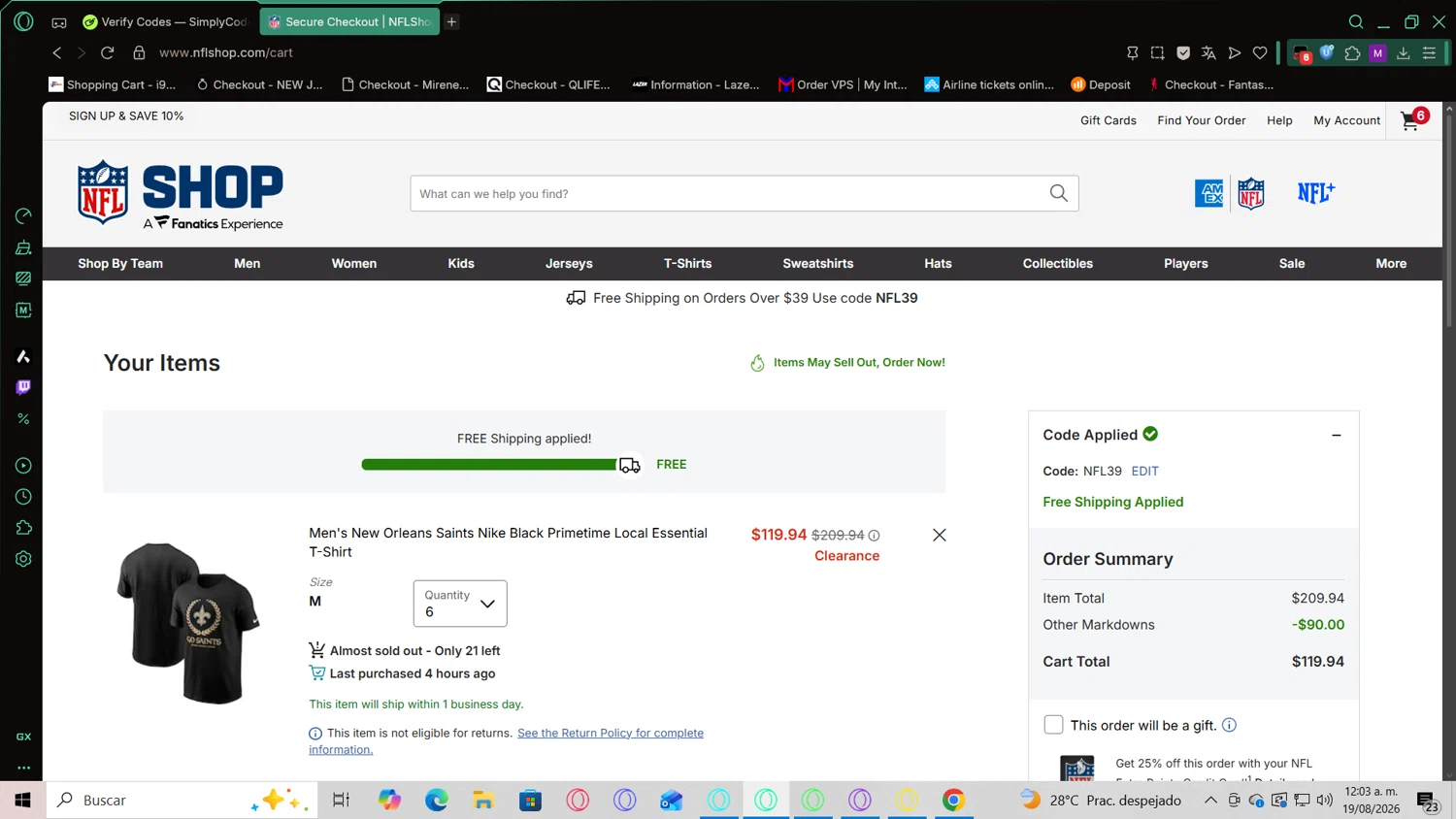Screen dimensions: 1456x819
Task: Check the 'This order will be a gift' box
Action: tap(1053, 725)
